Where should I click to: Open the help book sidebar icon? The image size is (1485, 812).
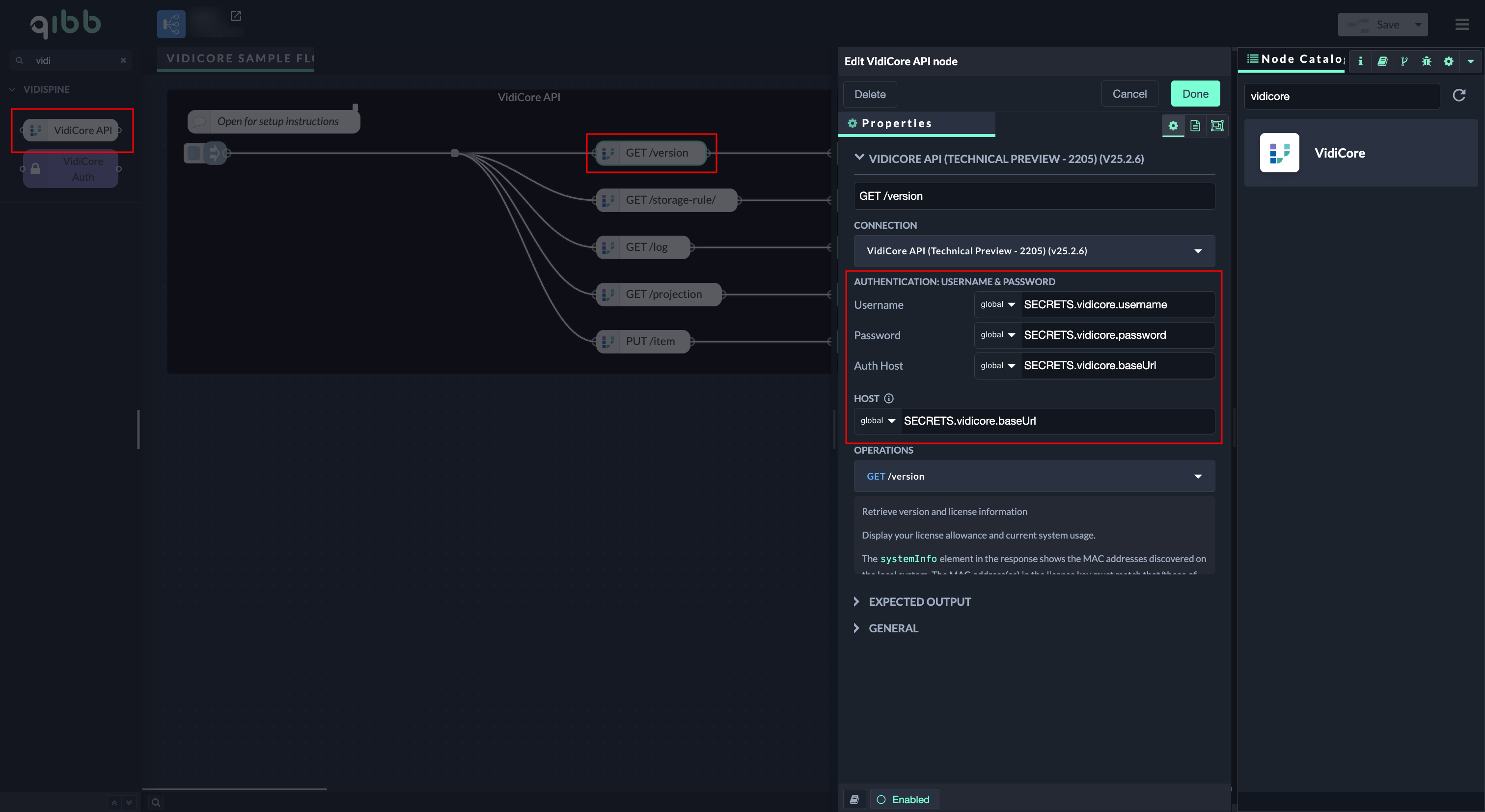[1382, 61]
